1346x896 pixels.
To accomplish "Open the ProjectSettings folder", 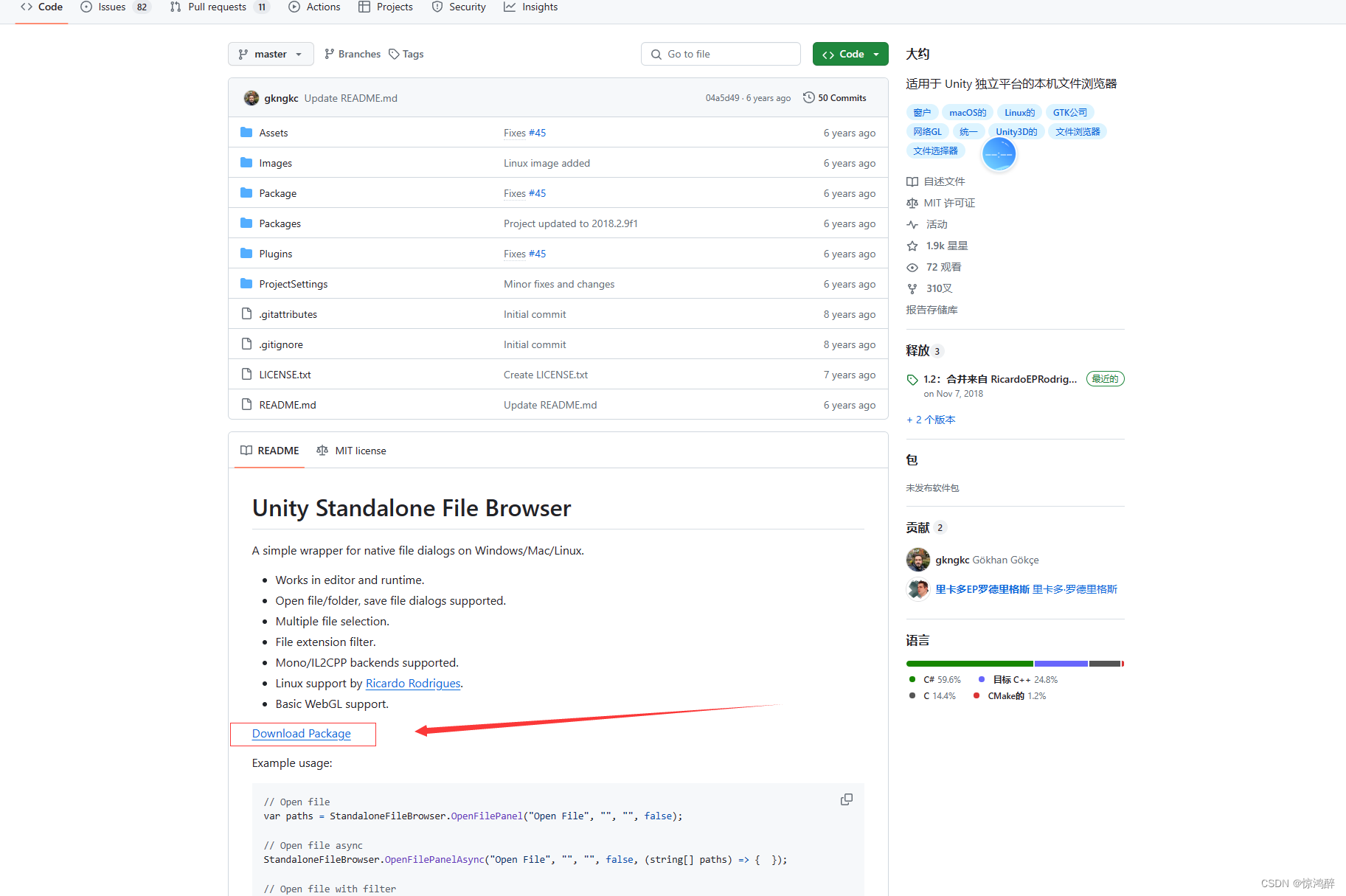I will [294, 284].
